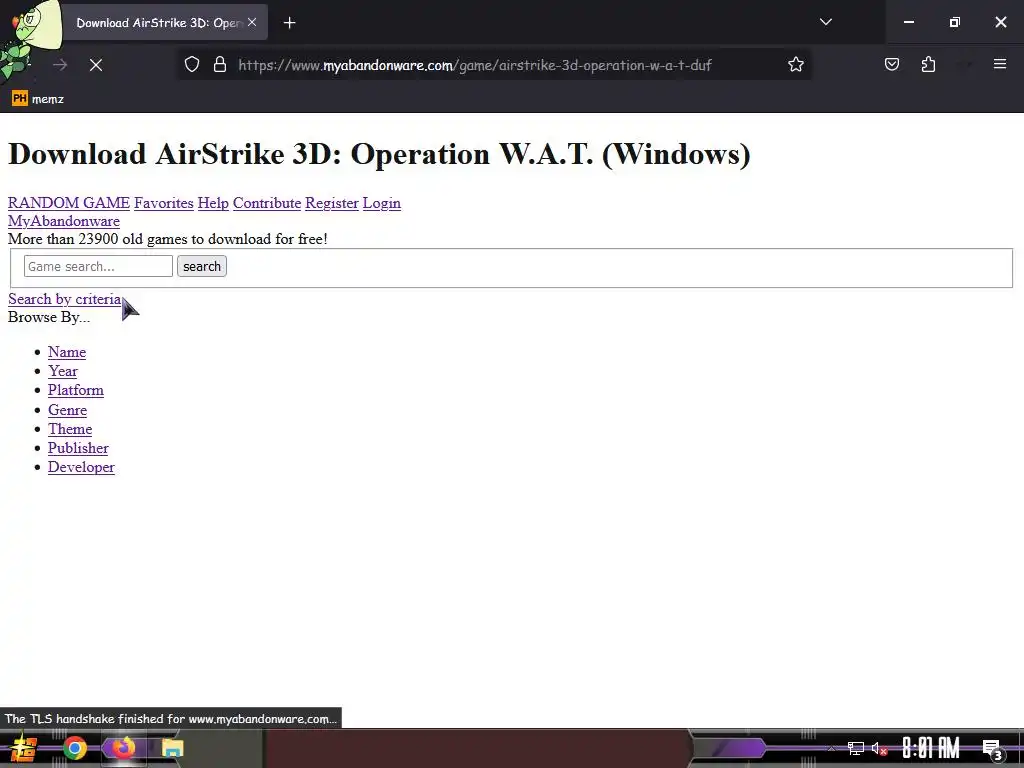Screen dimensions: 1024x768
Task: Open the Extensions puzzle icon
Action: (x=928, y=64)
